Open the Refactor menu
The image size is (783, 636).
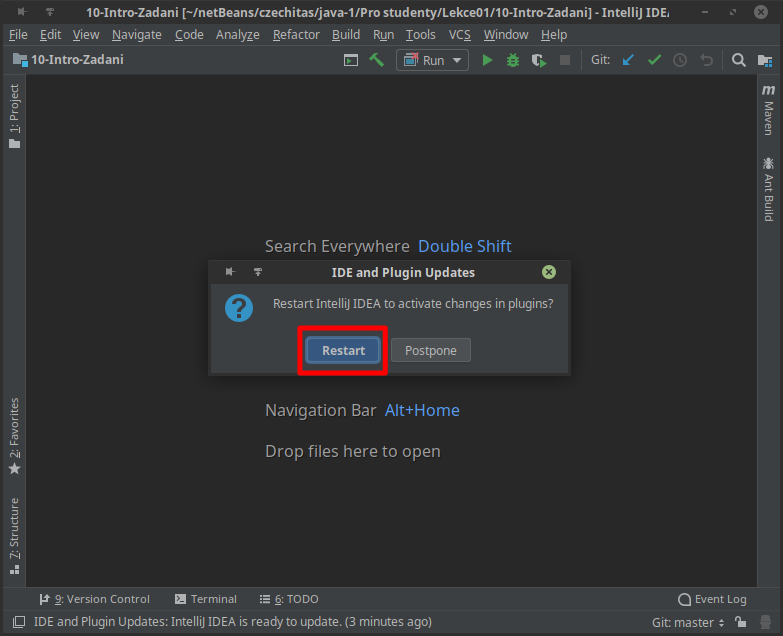click(296, 34)
